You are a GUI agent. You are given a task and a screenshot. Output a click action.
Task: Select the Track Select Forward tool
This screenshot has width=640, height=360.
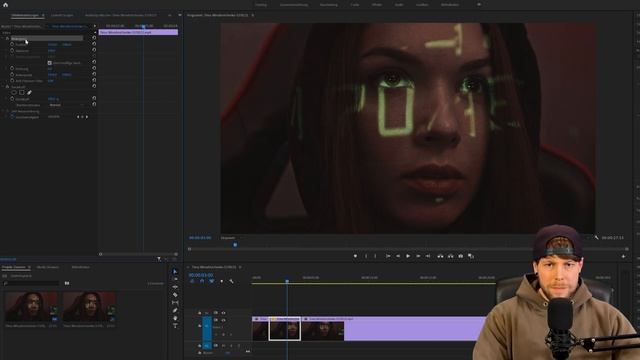(175, 279)
